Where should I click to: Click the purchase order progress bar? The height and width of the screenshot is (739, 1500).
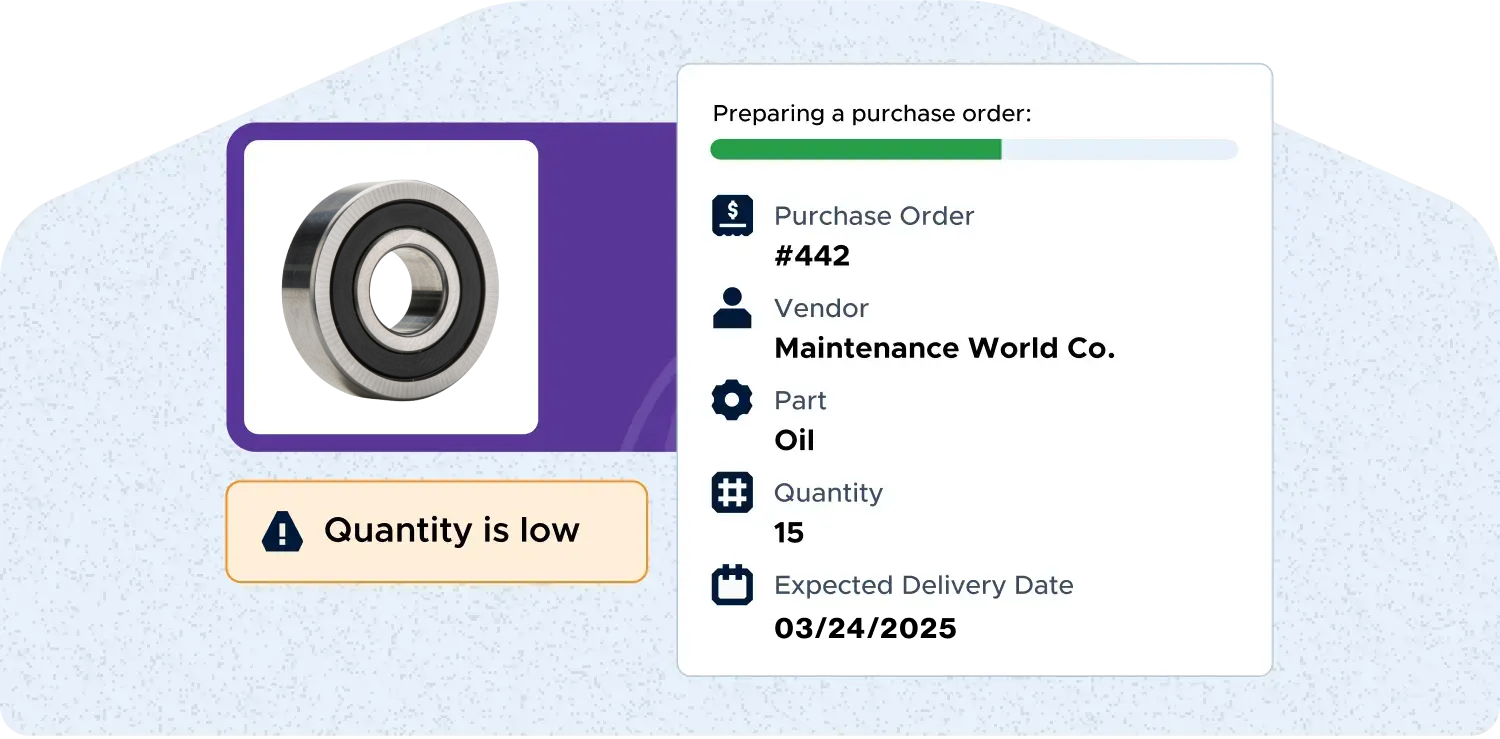(973, 150)
